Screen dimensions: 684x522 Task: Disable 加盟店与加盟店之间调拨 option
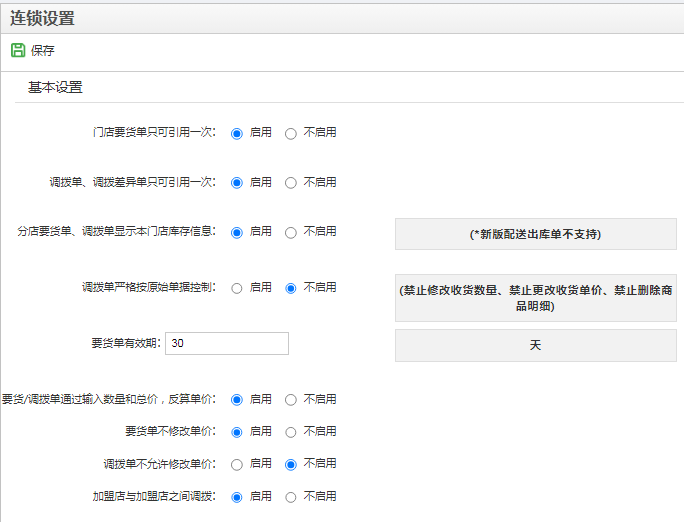[x=291, y=497]
